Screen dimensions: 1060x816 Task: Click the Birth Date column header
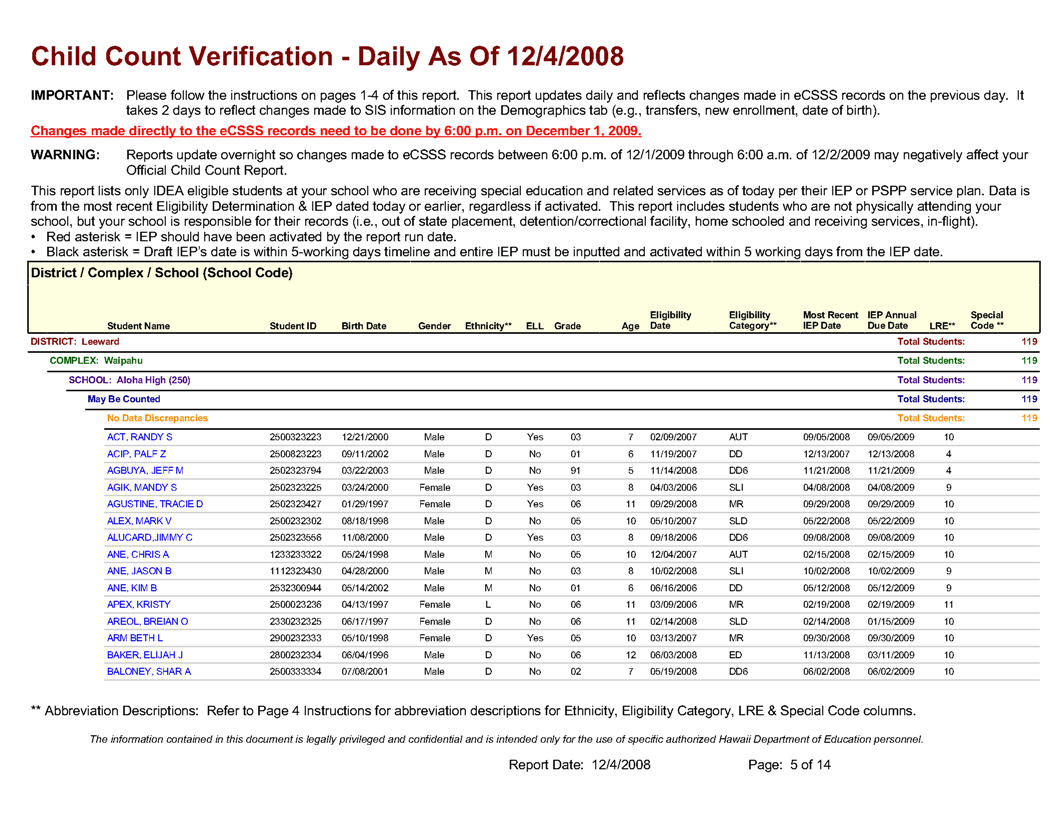pyautogui.click(x=364, y=326)
